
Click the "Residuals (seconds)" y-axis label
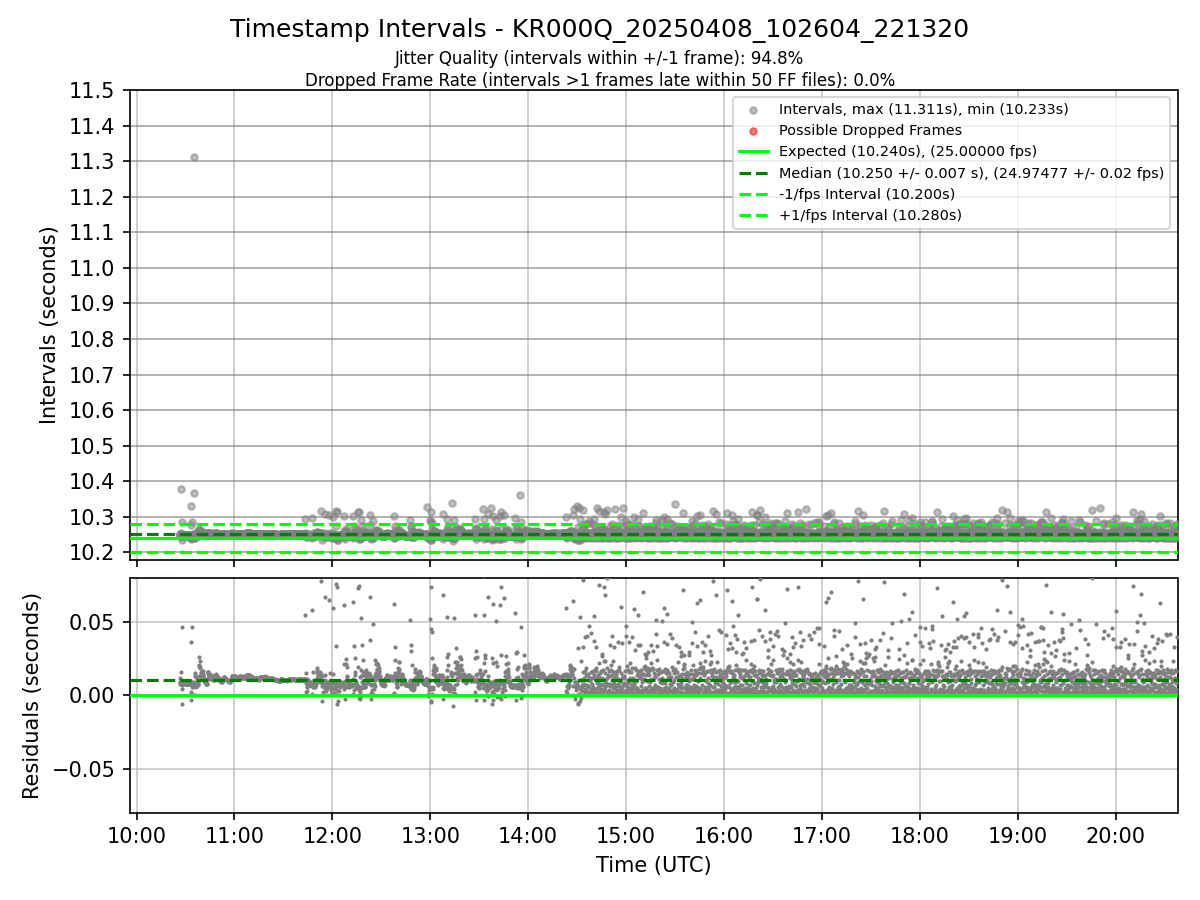(32, 696)
